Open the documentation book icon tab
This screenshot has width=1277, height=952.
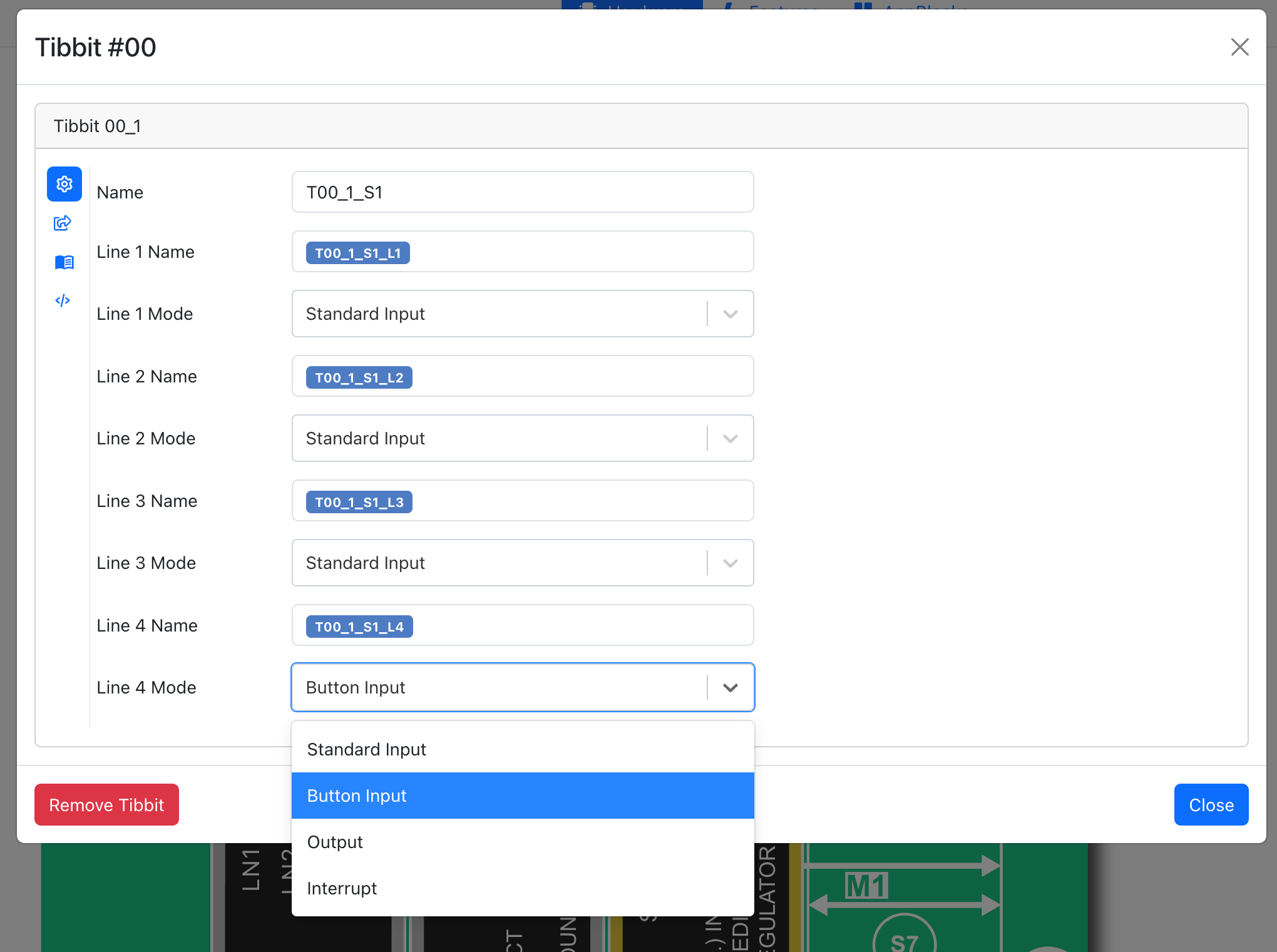[64, 262]
